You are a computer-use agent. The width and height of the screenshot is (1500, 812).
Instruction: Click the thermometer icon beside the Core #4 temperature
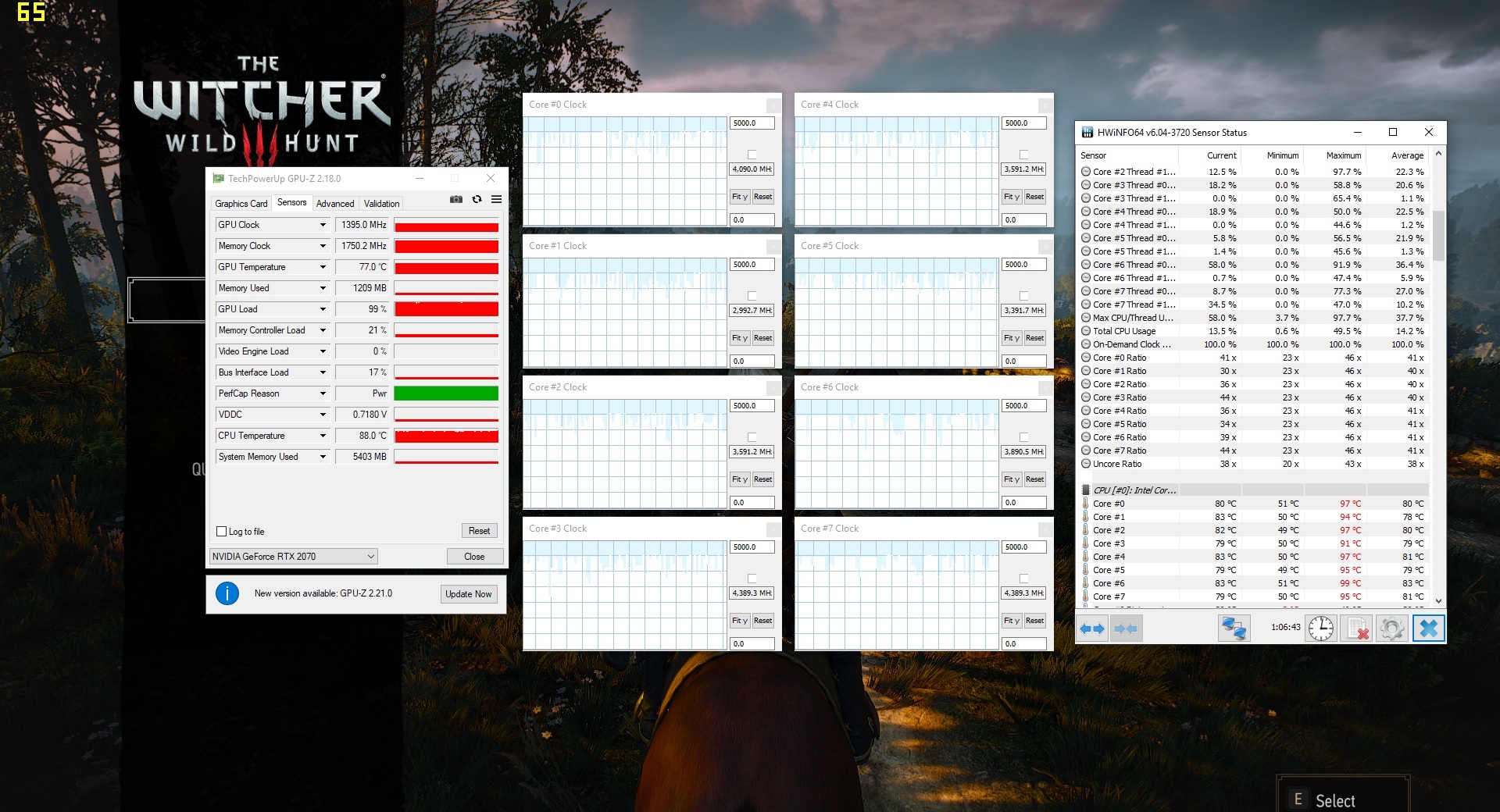[1085, 557]
